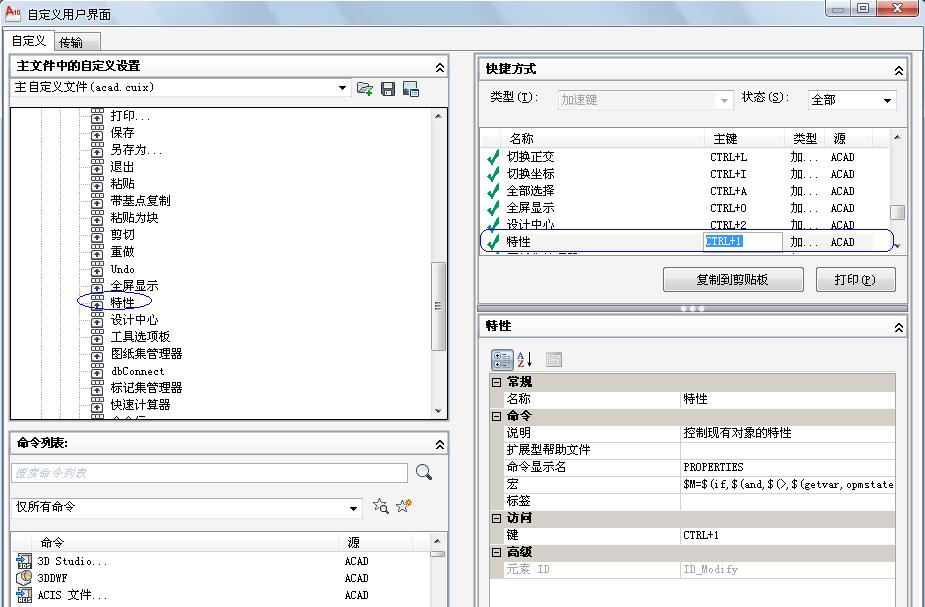Click the icon beside Undo tree item
The height and width of the screenshot is (607, 925).
coord(97,269)
